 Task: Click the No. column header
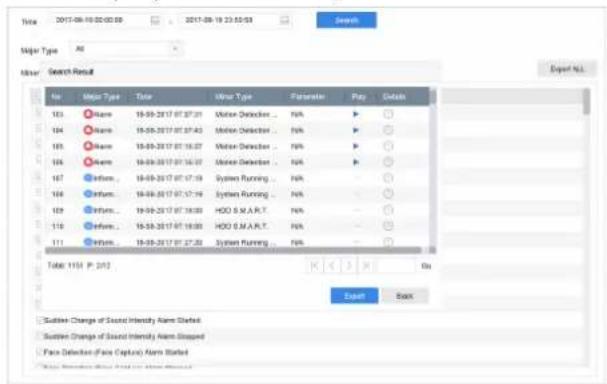57,97
